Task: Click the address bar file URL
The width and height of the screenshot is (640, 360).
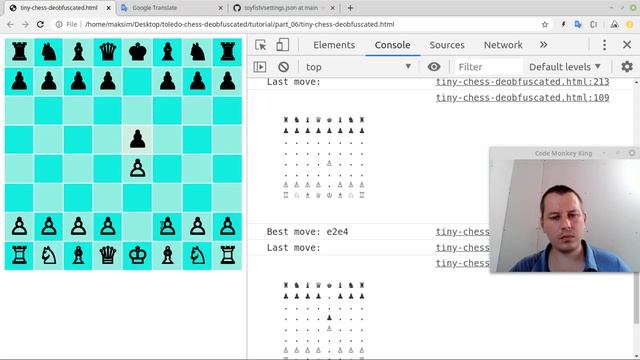Action: pyautogui.click(x=240, y=24)
